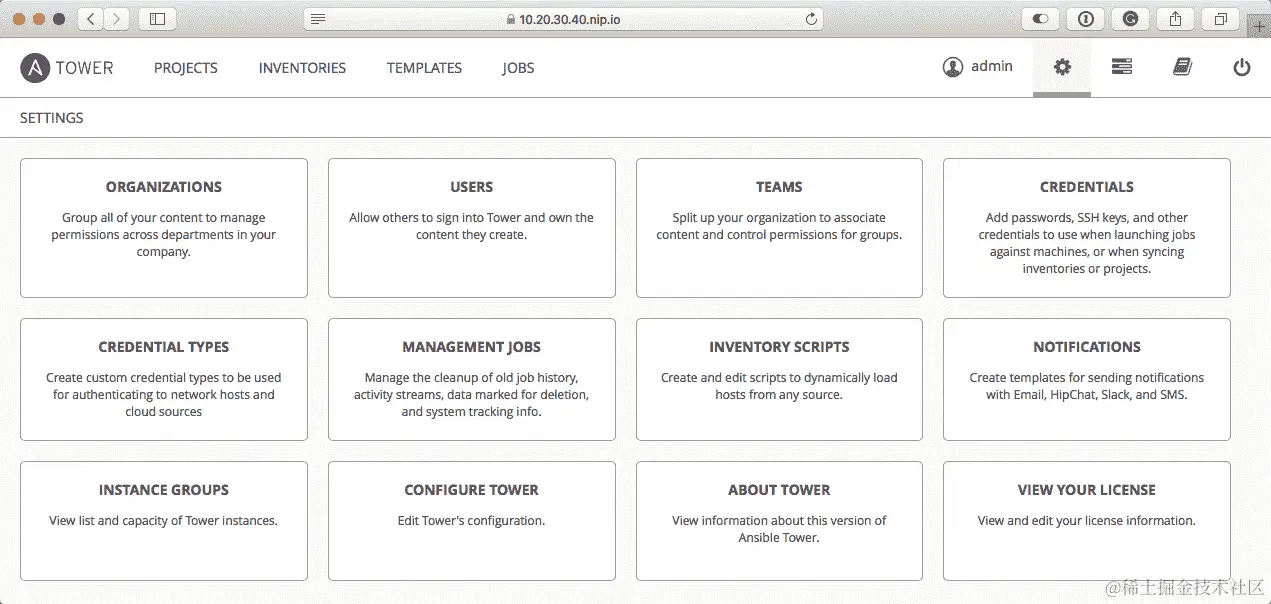Open the documentation book icon
The width and height of the screenshot is (1271, 604).
point(1182,67)
